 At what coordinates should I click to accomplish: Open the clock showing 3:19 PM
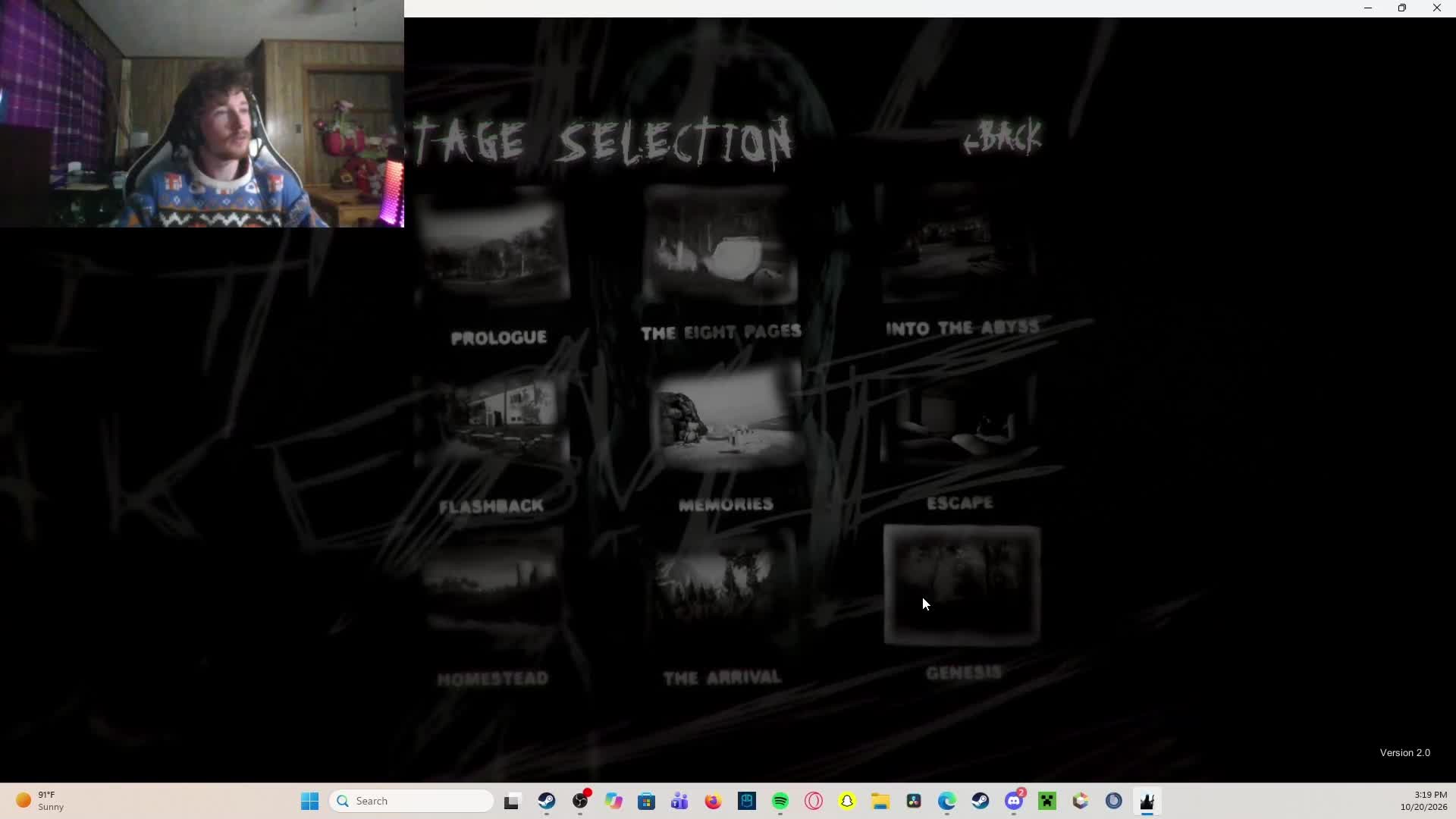1423,802
